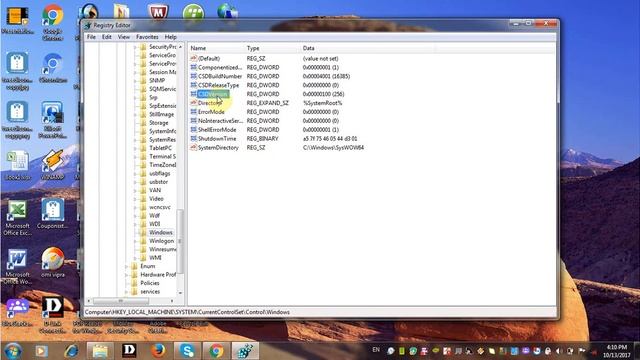Select the CSDReleaseType value entry

(218, 85)
